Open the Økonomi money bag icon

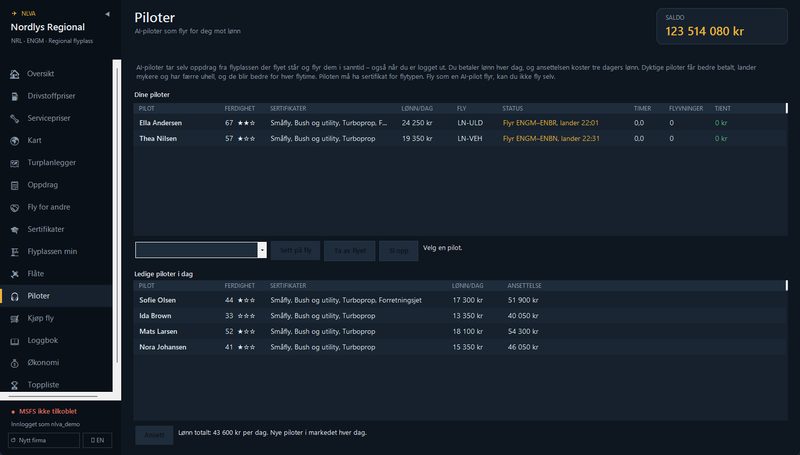pyautogui.click(x=15, y=363)
